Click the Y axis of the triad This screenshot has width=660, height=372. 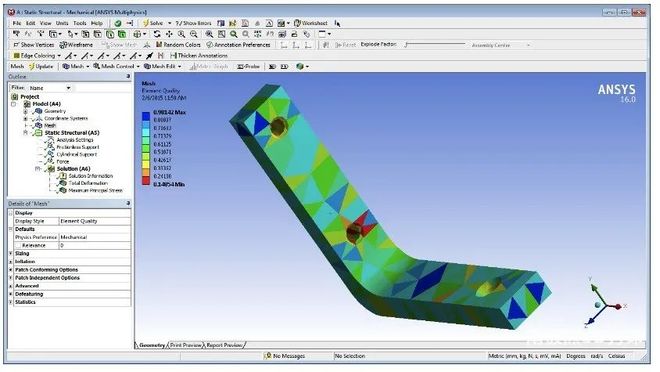point(593,288)
